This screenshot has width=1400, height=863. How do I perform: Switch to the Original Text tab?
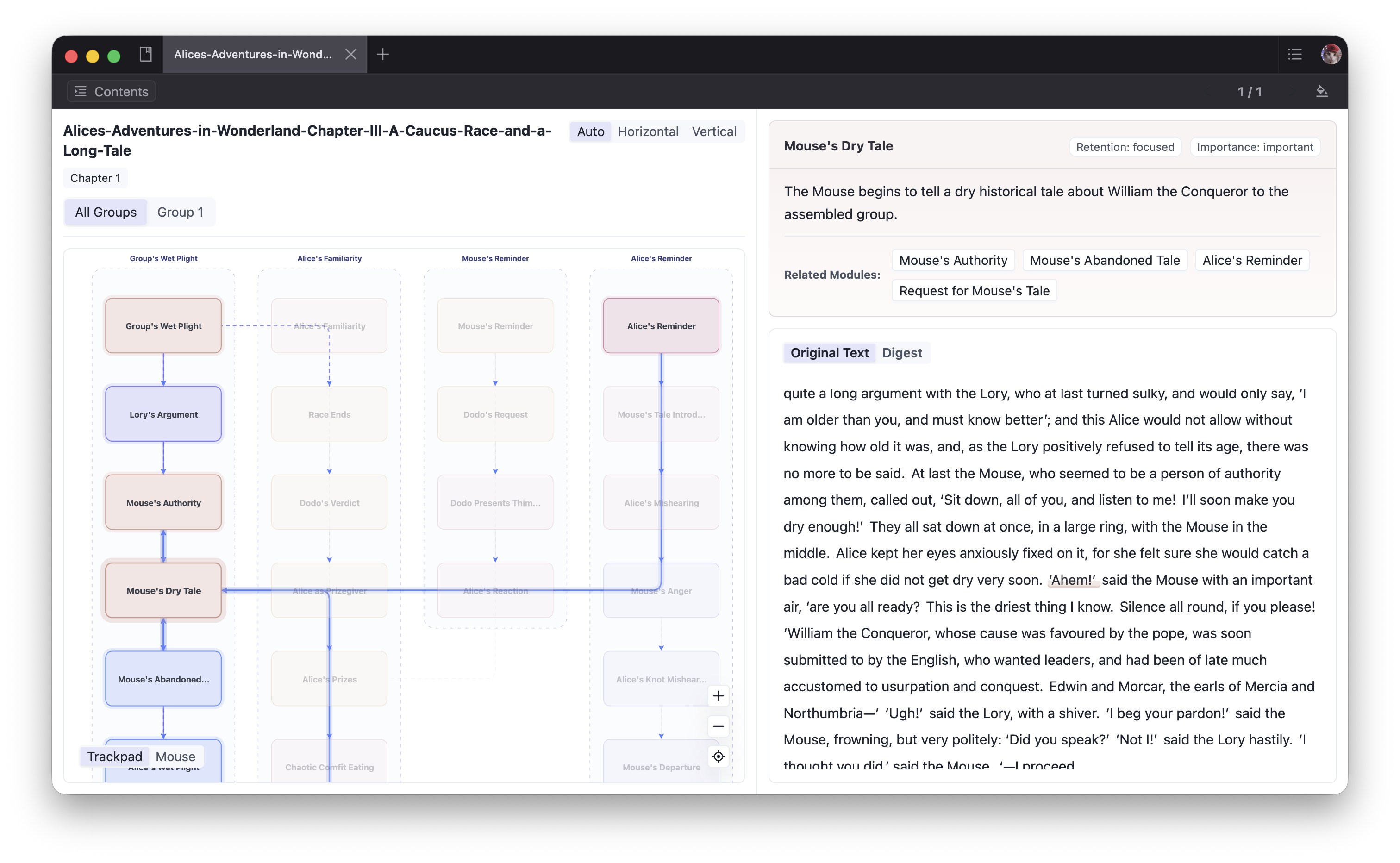[829, 353]
